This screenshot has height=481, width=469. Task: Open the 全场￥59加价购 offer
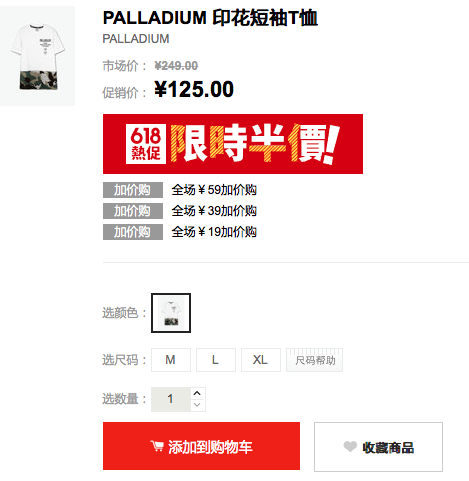click(x=214, y=190)
